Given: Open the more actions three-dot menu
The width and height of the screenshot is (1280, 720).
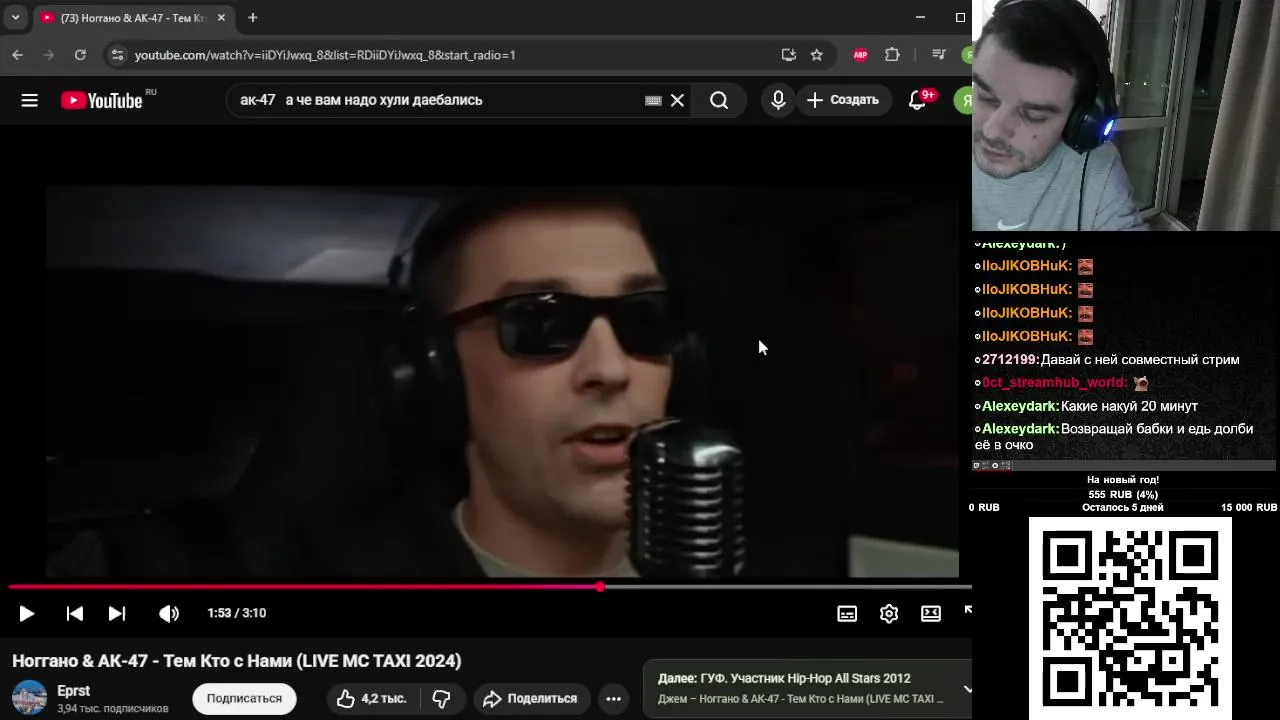Looking at the screenshot, I should click(x=614, y=698).
